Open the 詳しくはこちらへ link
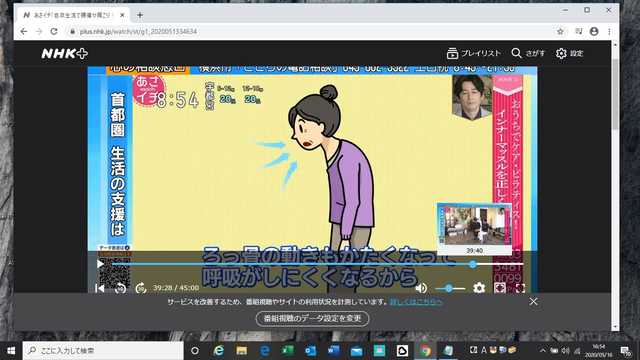Screen dimensions: 640x360 point(416,302)
